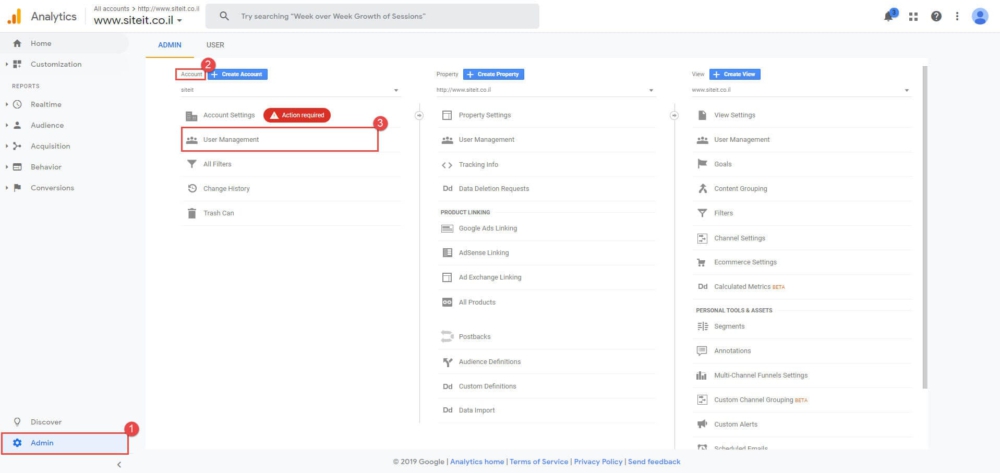Expand the Realtime reports section
Image resolution: width=1000 pixels, height=473 pixels.
[6, 105]
